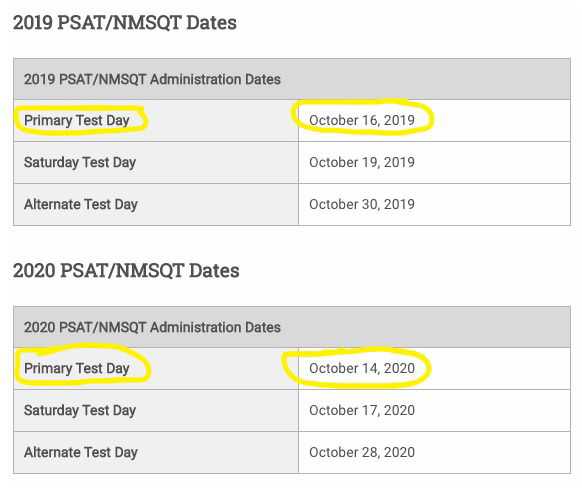Click the 2019 PSAT/NMSQT Dates heading
This screenshot has width=582, height=492.
[x=125, y=23]
